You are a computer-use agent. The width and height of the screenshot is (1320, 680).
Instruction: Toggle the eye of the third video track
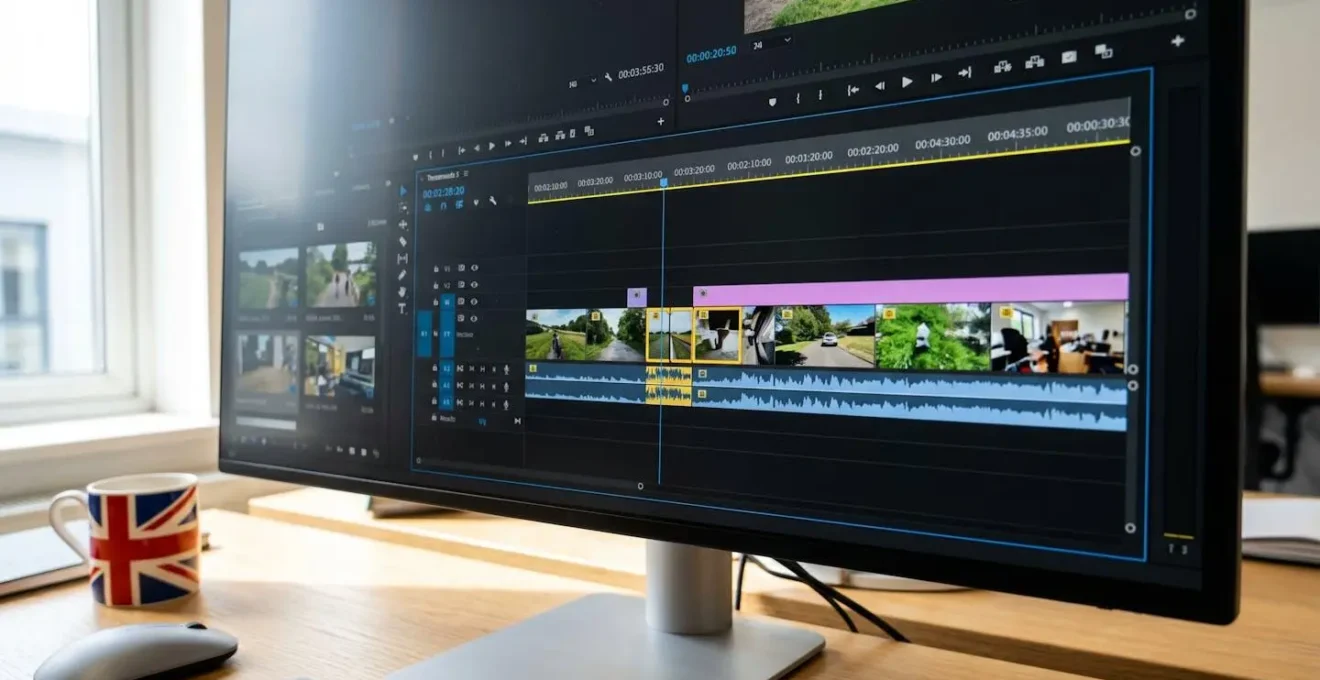[474, 301]
